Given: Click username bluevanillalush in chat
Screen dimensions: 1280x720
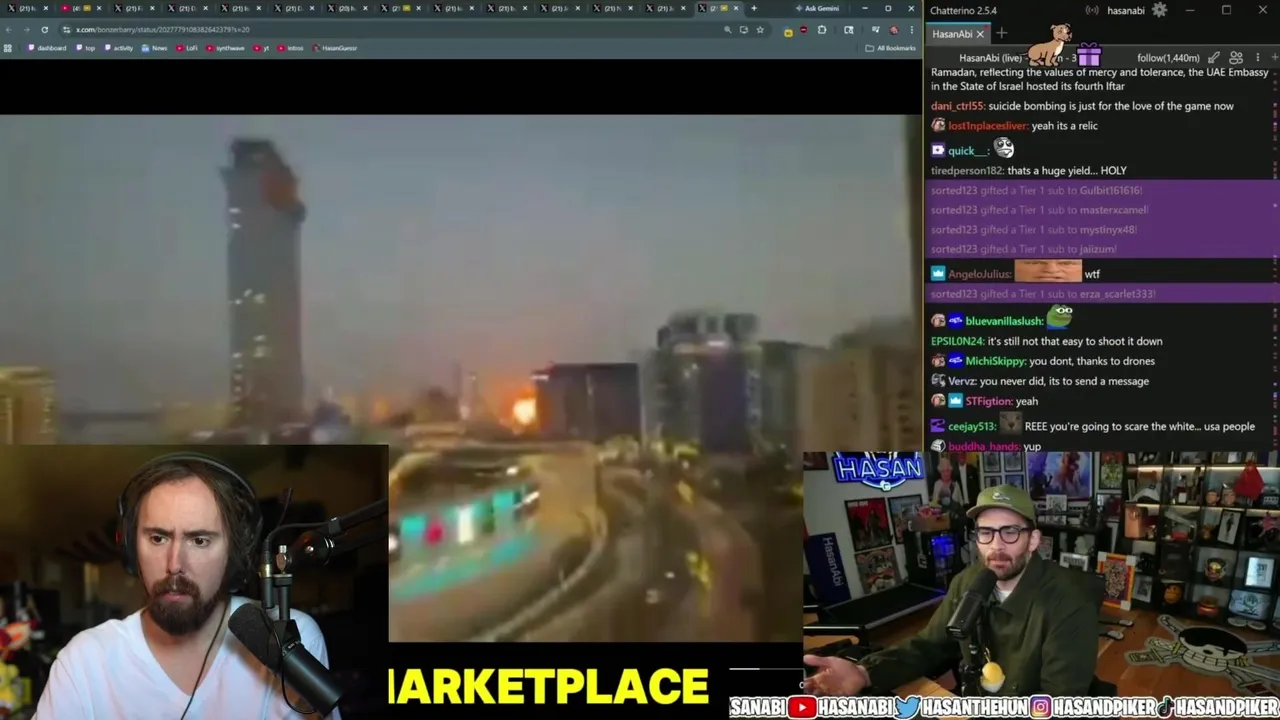Looking at the screenshot, I should [1004, 321].
